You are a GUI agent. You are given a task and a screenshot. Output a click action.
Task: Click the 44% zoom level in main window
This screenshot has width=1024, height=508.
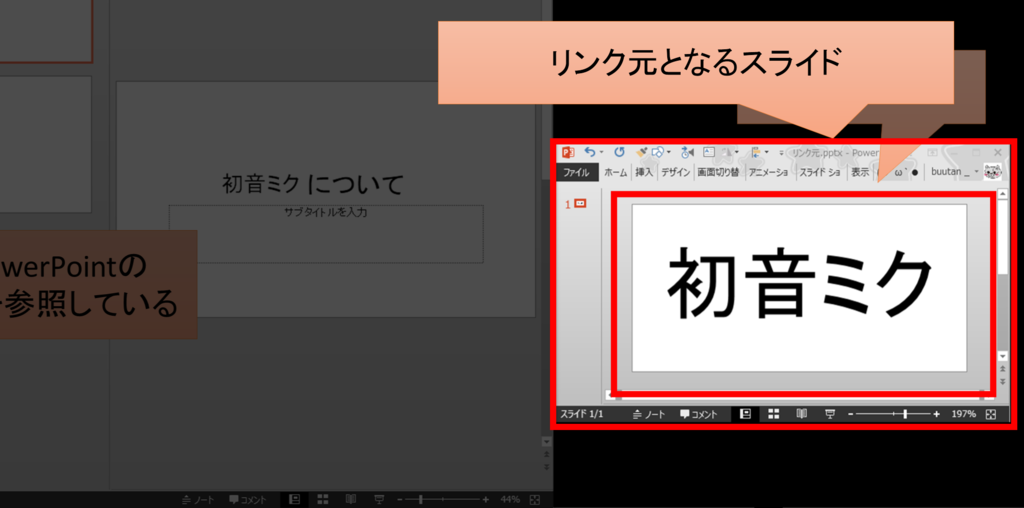[x=511, y=500]
